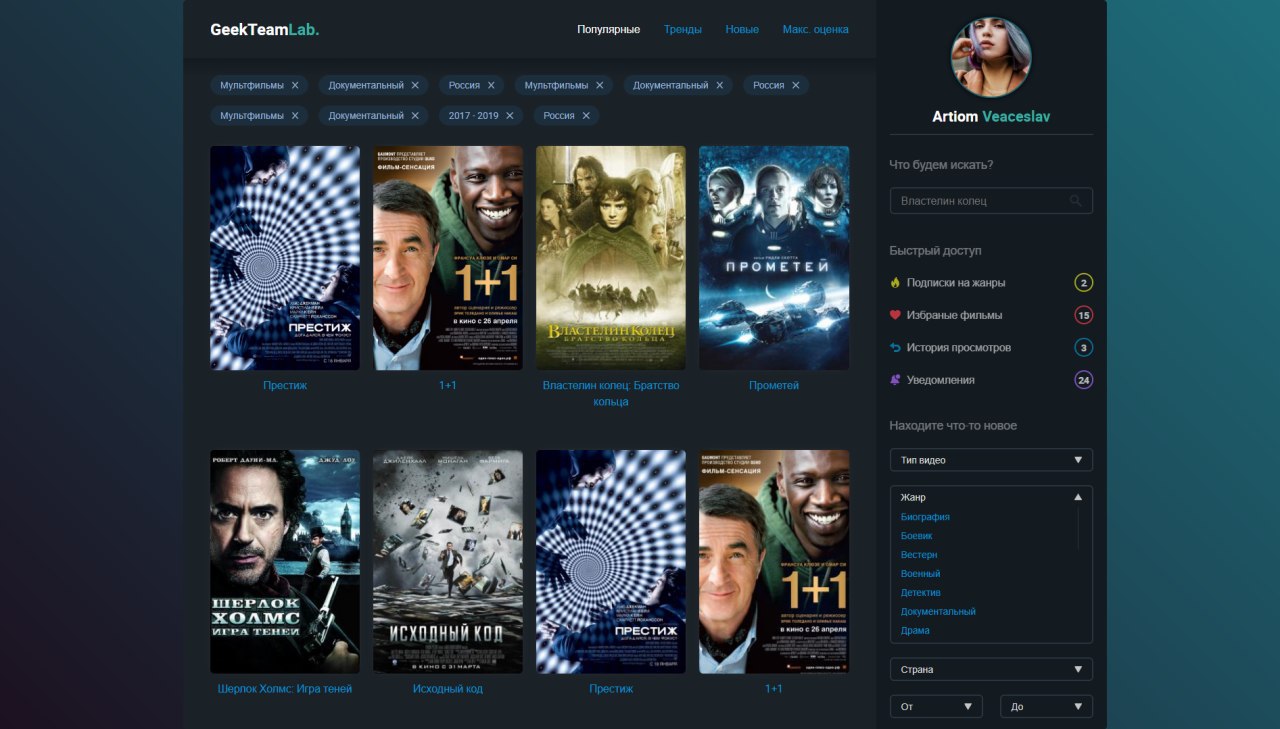Screen dimensions: 1280x729
Task: Switch to the Тренды tab
Action: [683, 29]
